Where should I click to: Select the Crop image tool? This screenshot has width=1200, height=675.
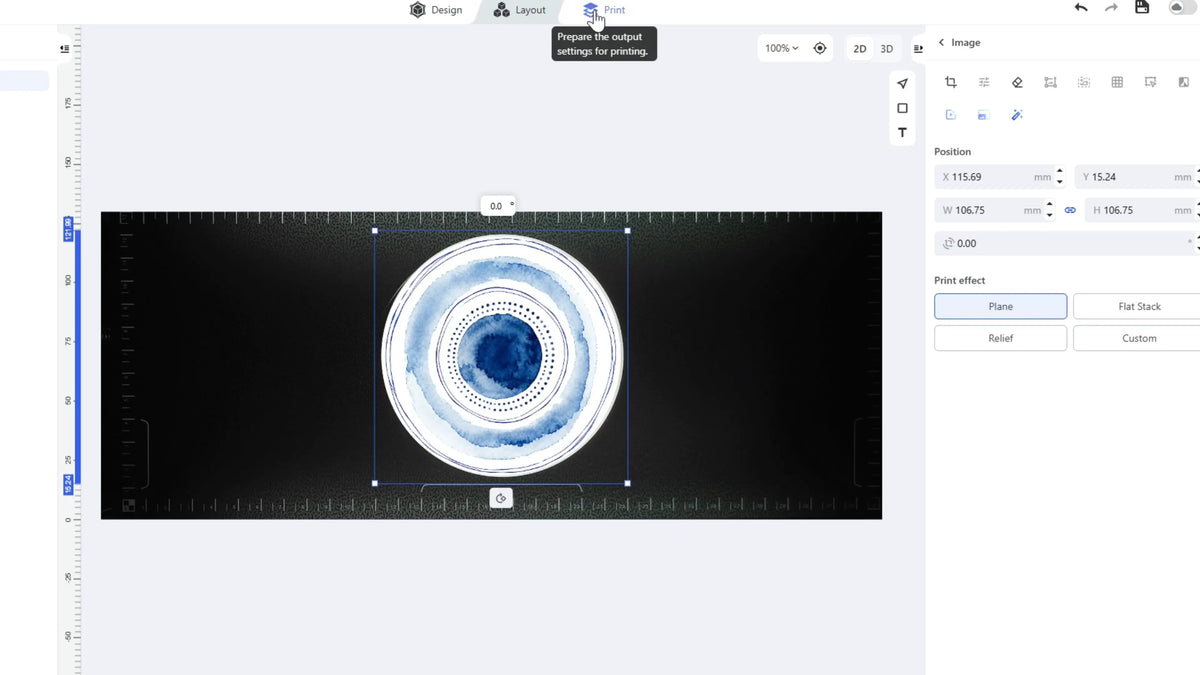point(951,82)
